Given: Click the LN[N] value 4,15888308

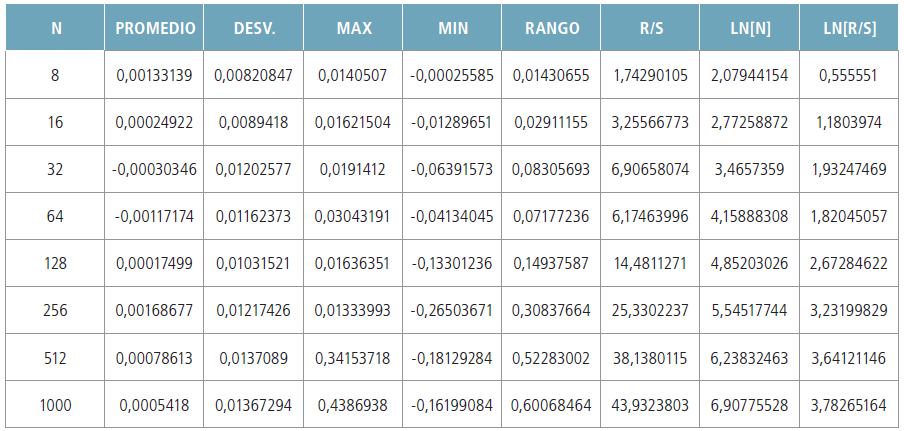Looking at the screenshot, I should pos(750,217).
